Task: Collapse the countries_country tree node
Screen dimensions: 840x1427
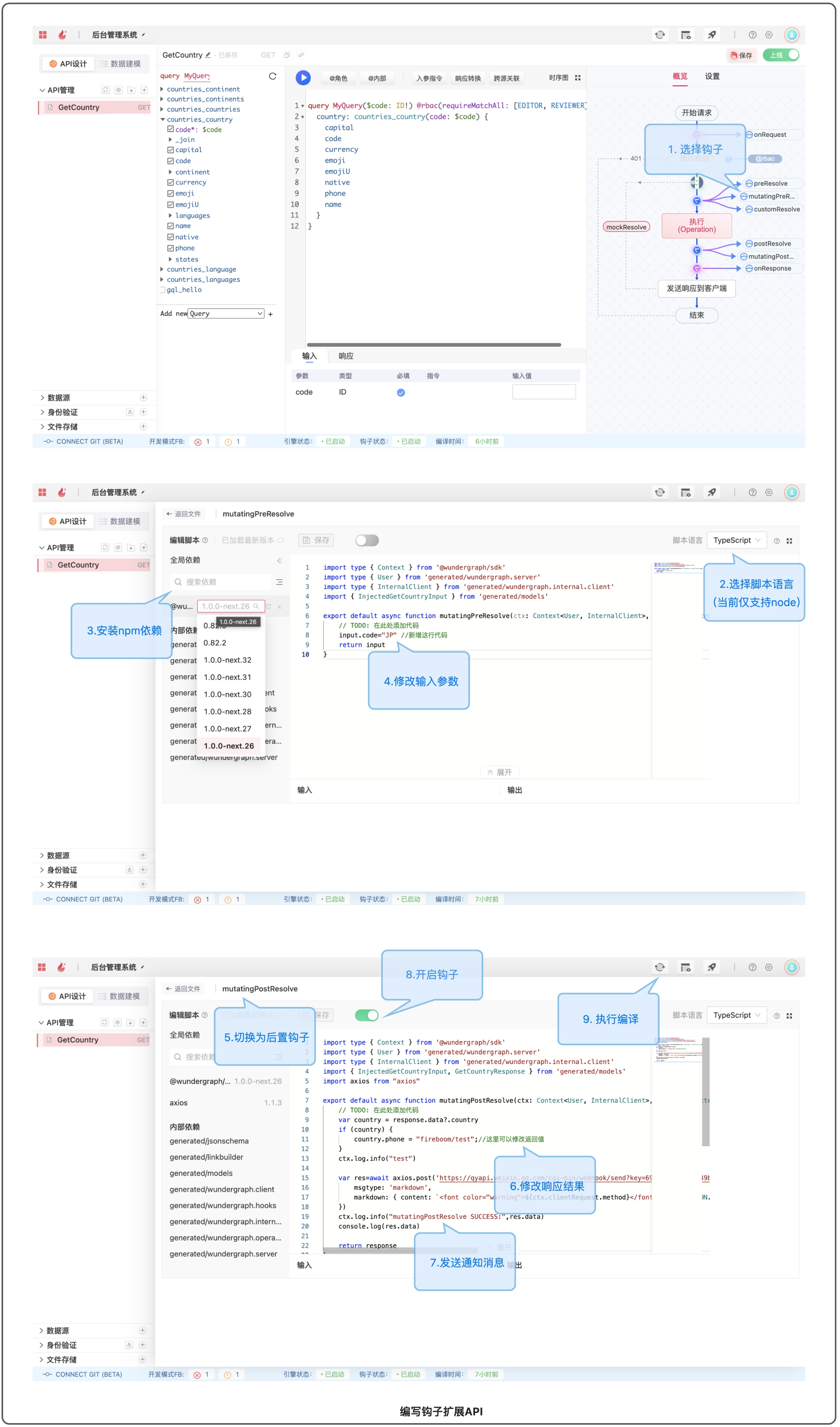Action: point(162,119)
